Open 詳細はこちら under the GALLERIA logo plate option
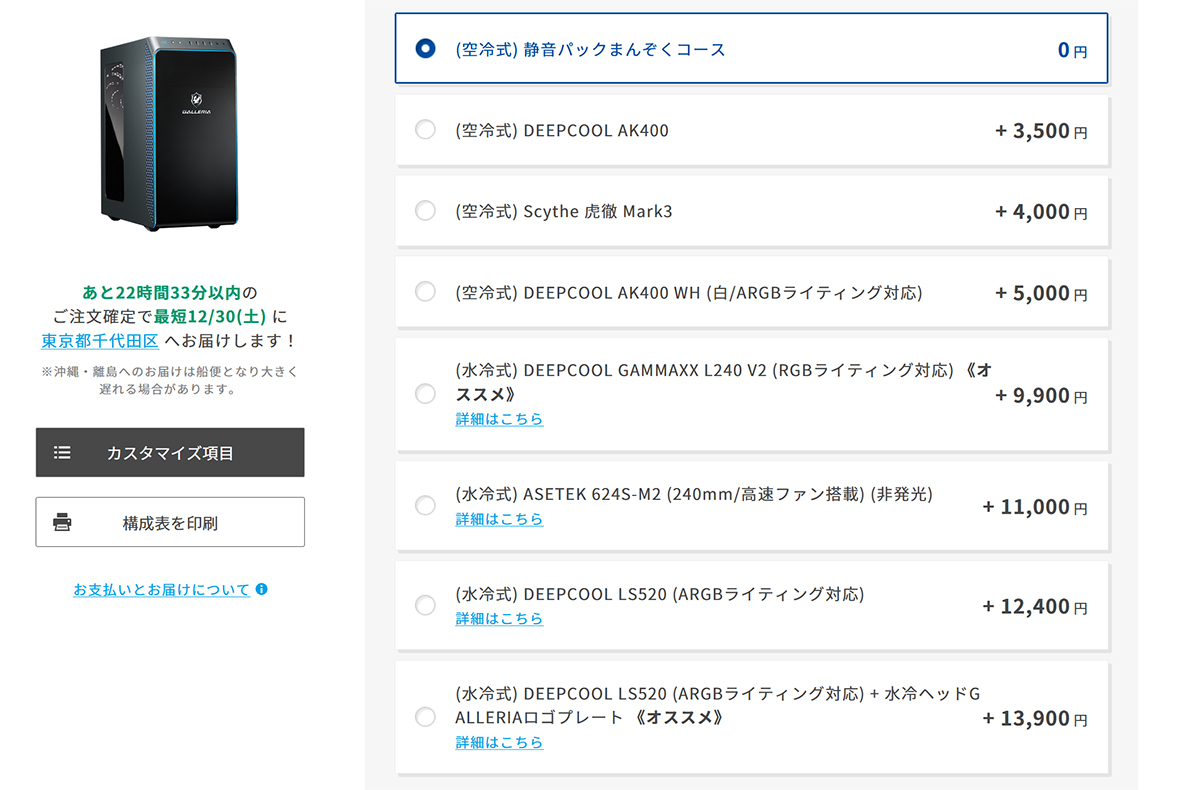Image resolution: width=1200 pixels, height=790 pixels. click(x=499, y=743)
